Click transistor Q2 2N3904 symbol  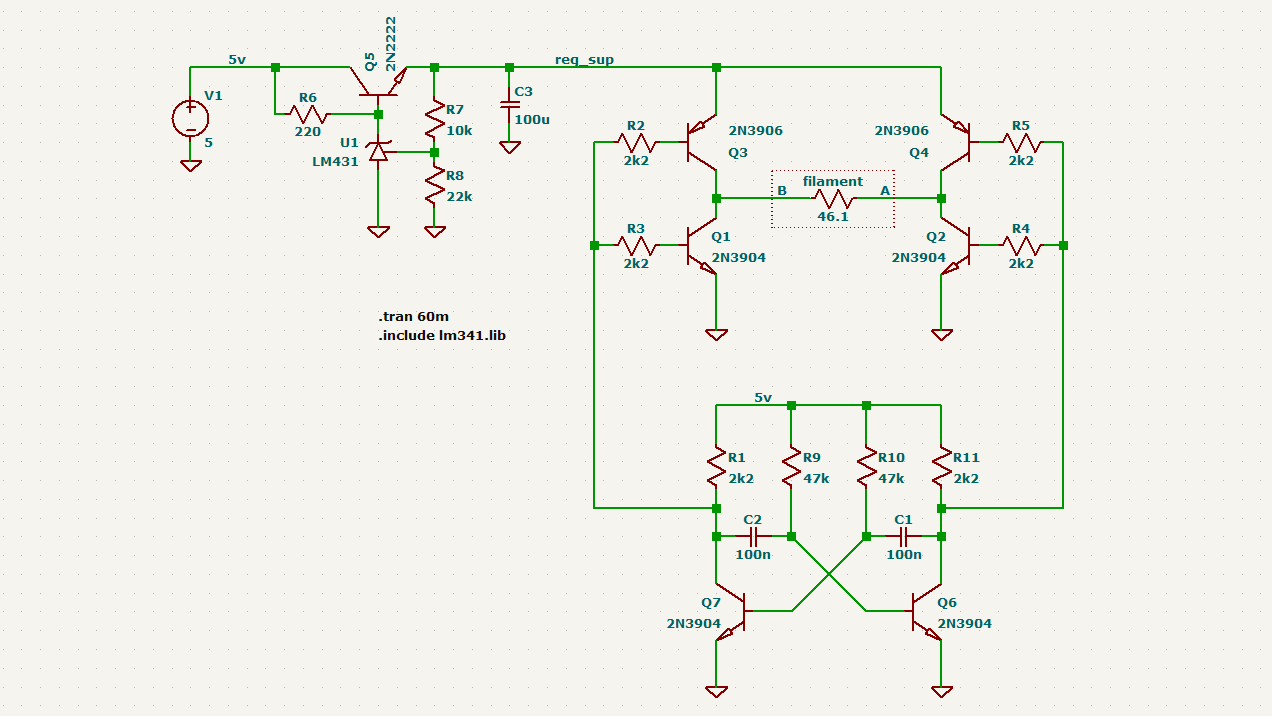[x=954, y=245]
